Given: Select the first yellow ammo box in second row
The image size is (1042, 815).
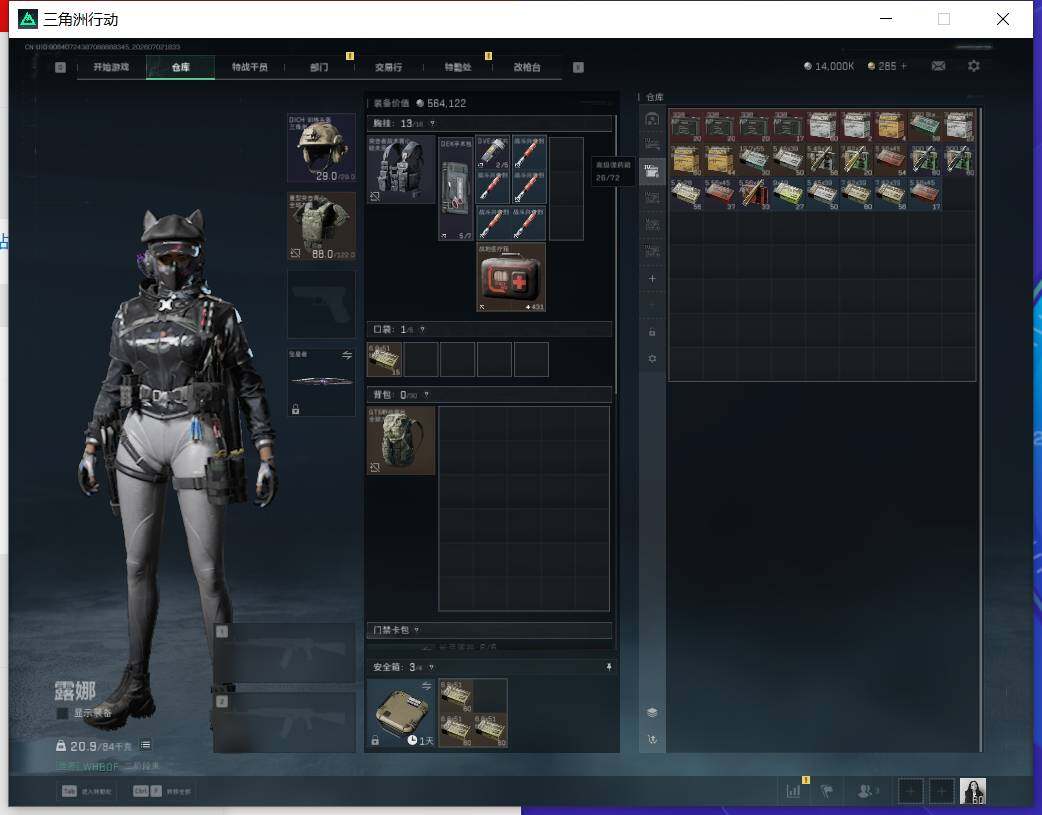Looking at the screenshot, I should (x=686, y=160).
